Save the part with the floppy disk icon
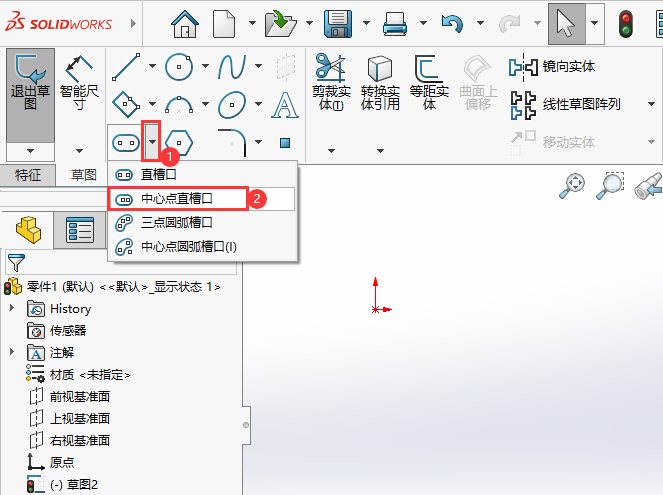 pyautogui.click(x=338, y=24)
